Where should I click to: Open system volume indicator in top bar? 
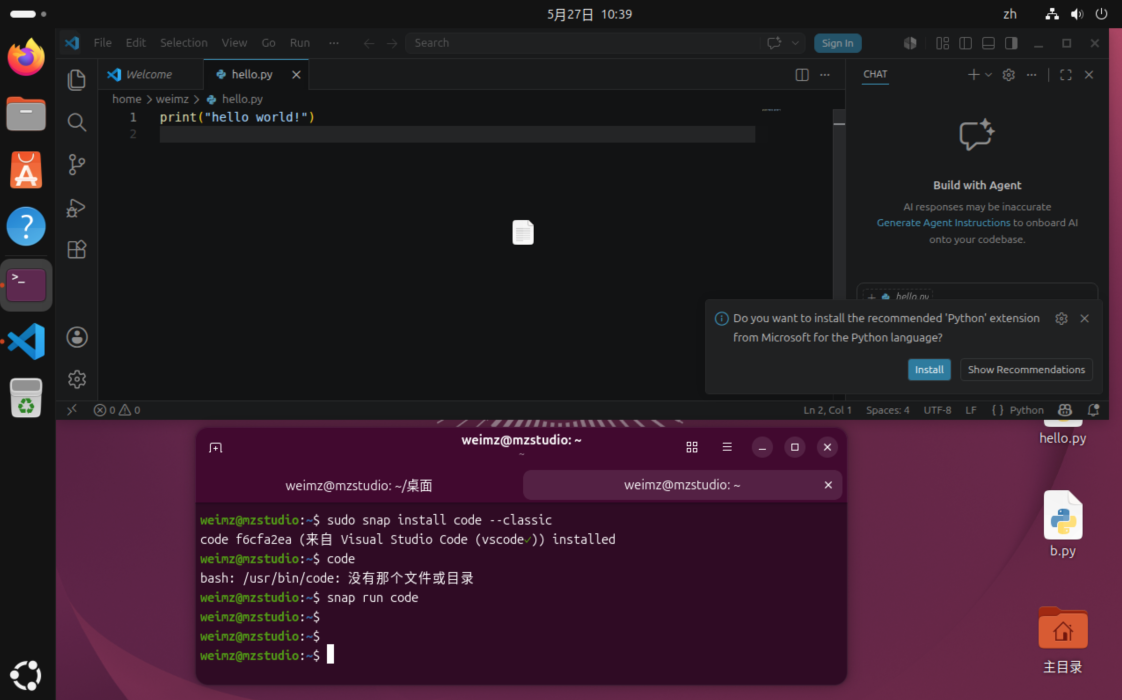[x=1077, y=14]
